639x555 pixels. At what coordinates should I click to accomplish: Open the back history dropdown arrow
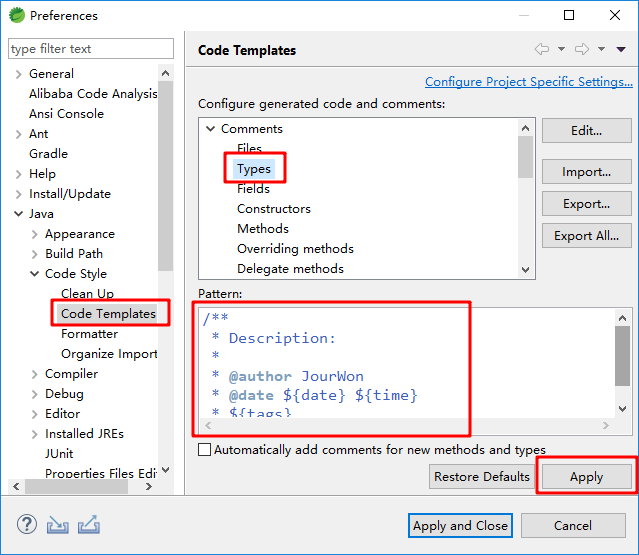pos(561,49)
